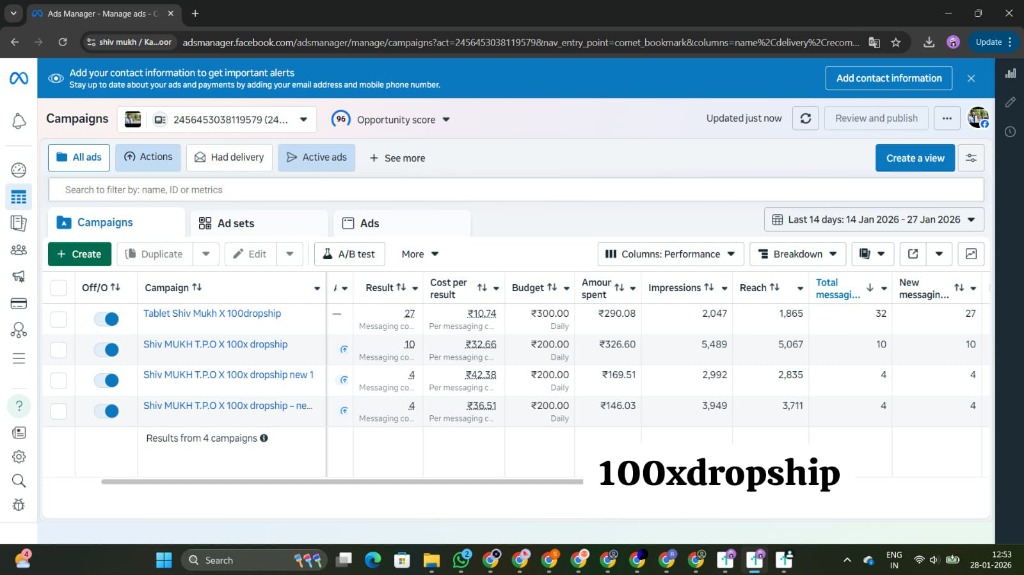Open the Windows Start menu
Image resolution: width=1024 pixels, height=575 pixels.
click(x=164, y=560)
